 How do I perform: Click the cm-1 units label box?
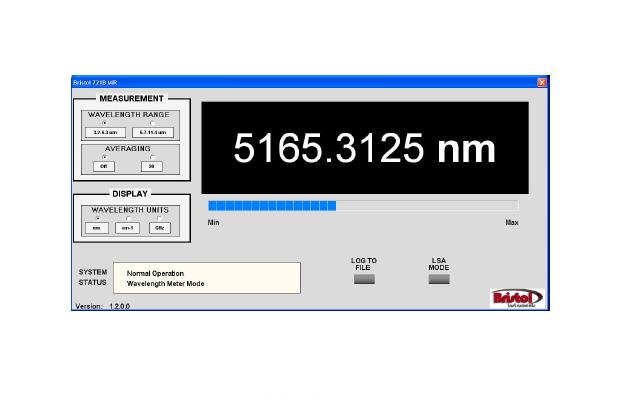128,227
